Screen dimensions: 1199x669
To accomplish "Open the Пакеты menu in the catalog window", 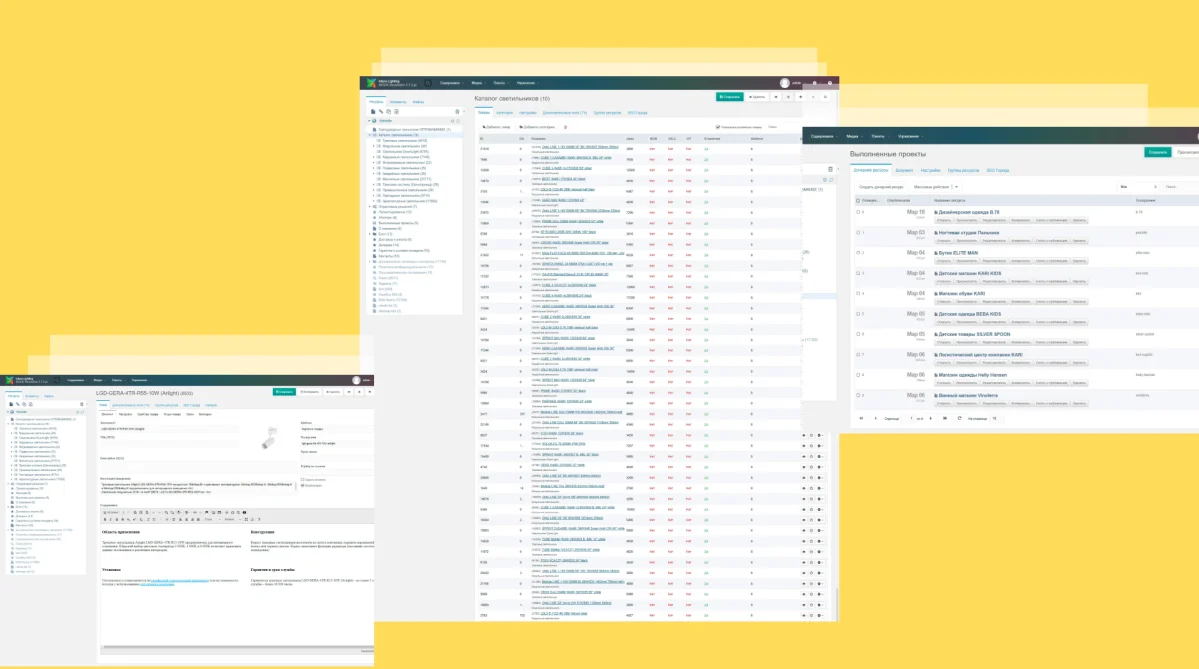I will 500,83.
